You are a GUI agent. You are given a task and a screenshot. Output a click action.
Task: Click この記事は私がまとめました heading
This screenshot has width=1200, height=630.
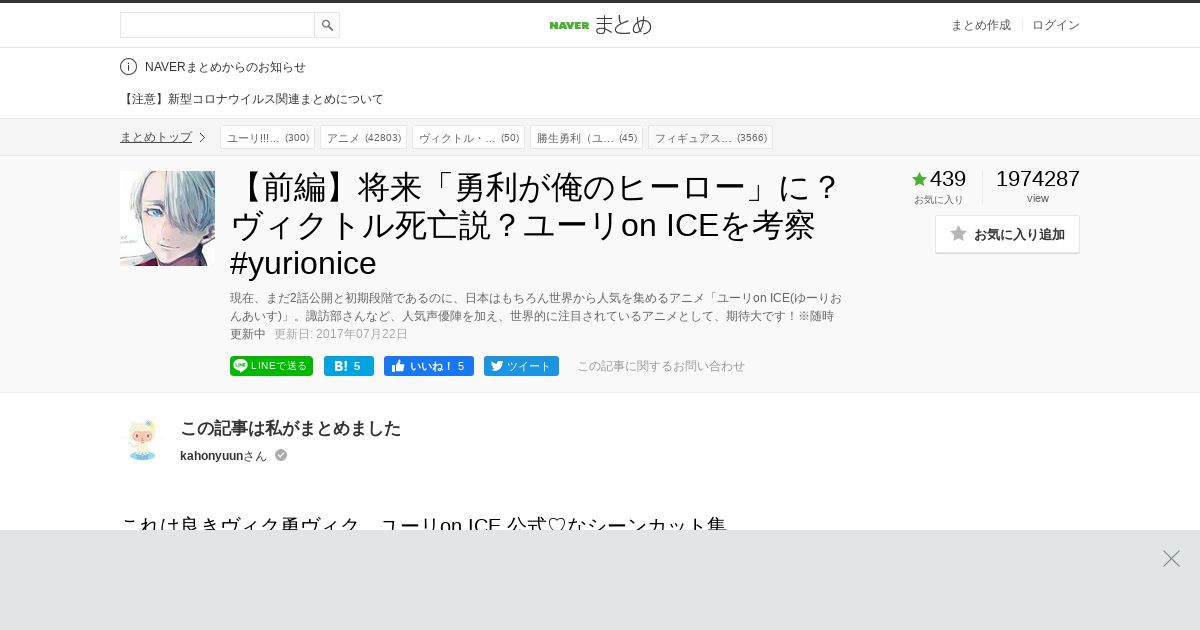[290, 428]
